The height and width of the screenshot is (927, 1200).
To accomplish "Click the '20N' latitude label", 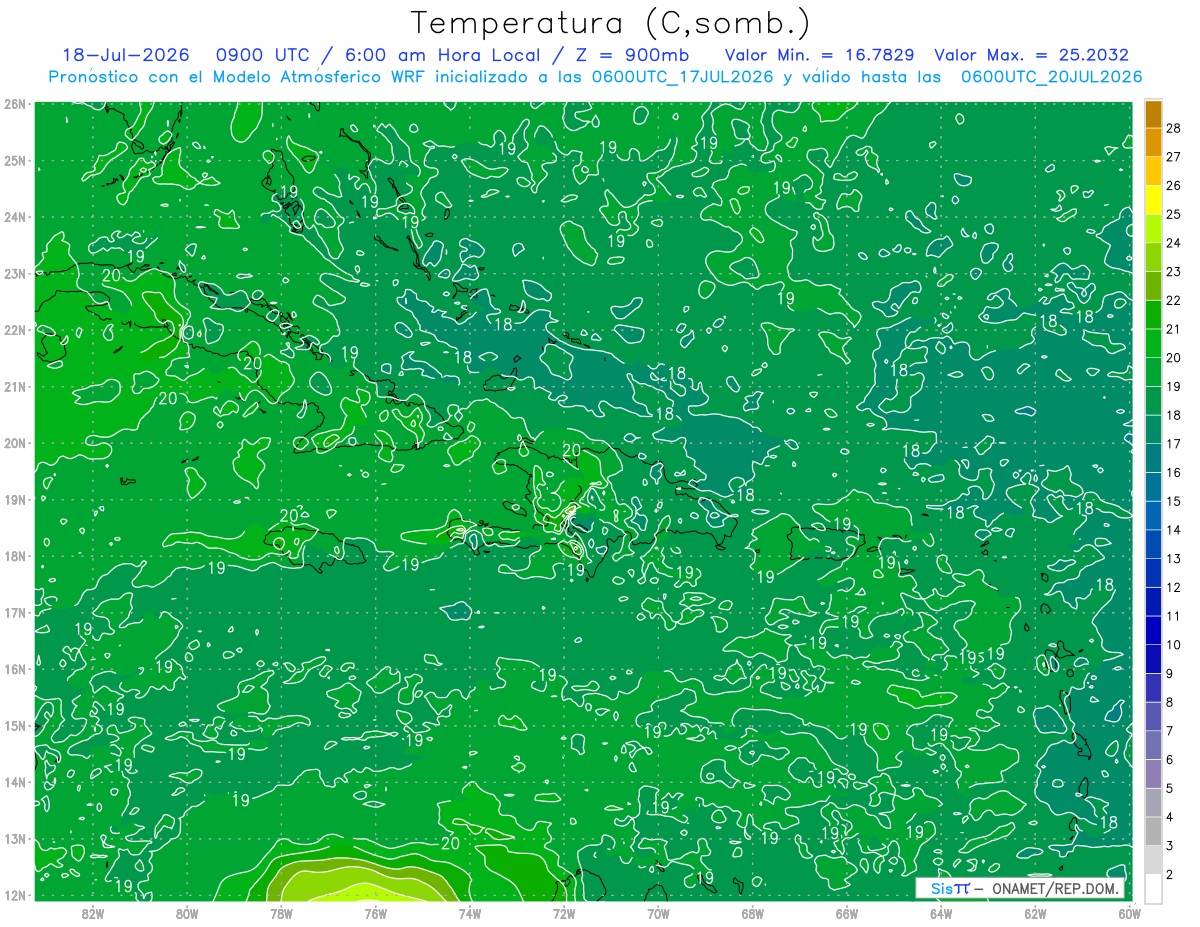I will 15,443.
